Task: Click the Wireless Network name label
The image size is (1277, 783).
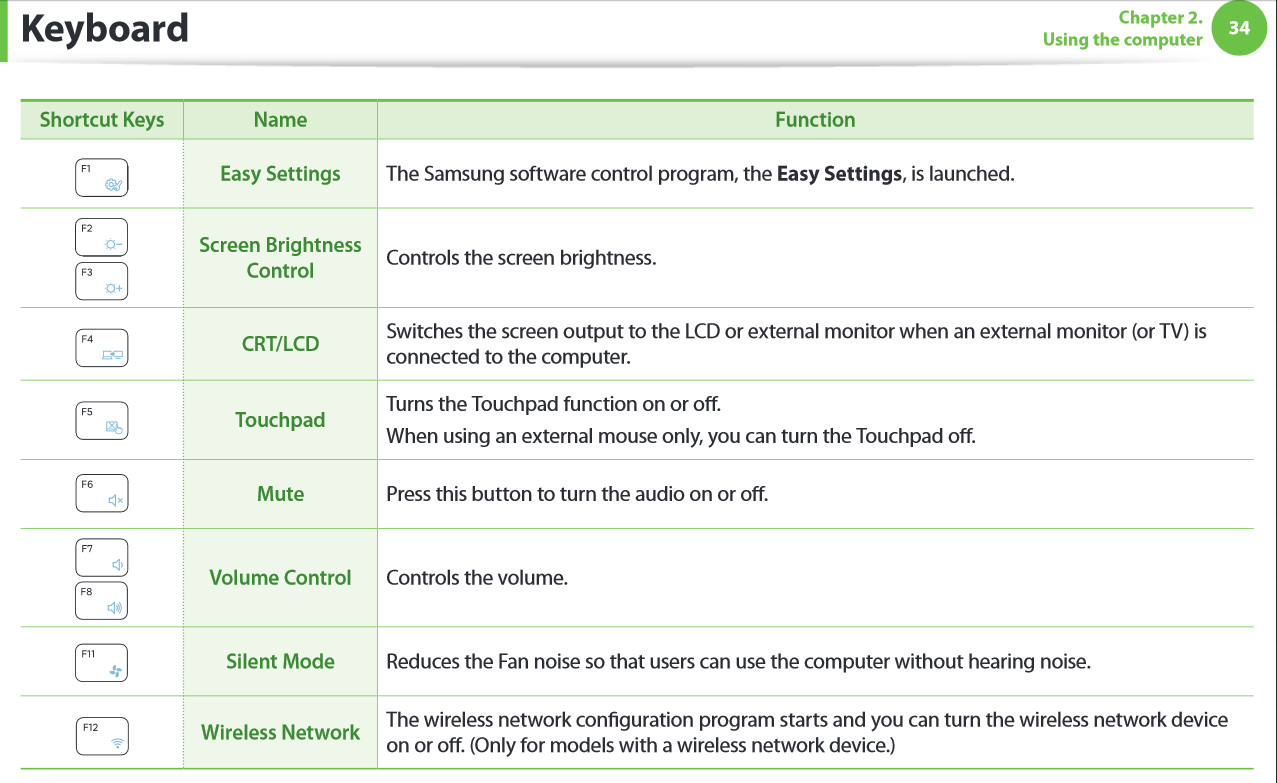Action: pos(280,733)
